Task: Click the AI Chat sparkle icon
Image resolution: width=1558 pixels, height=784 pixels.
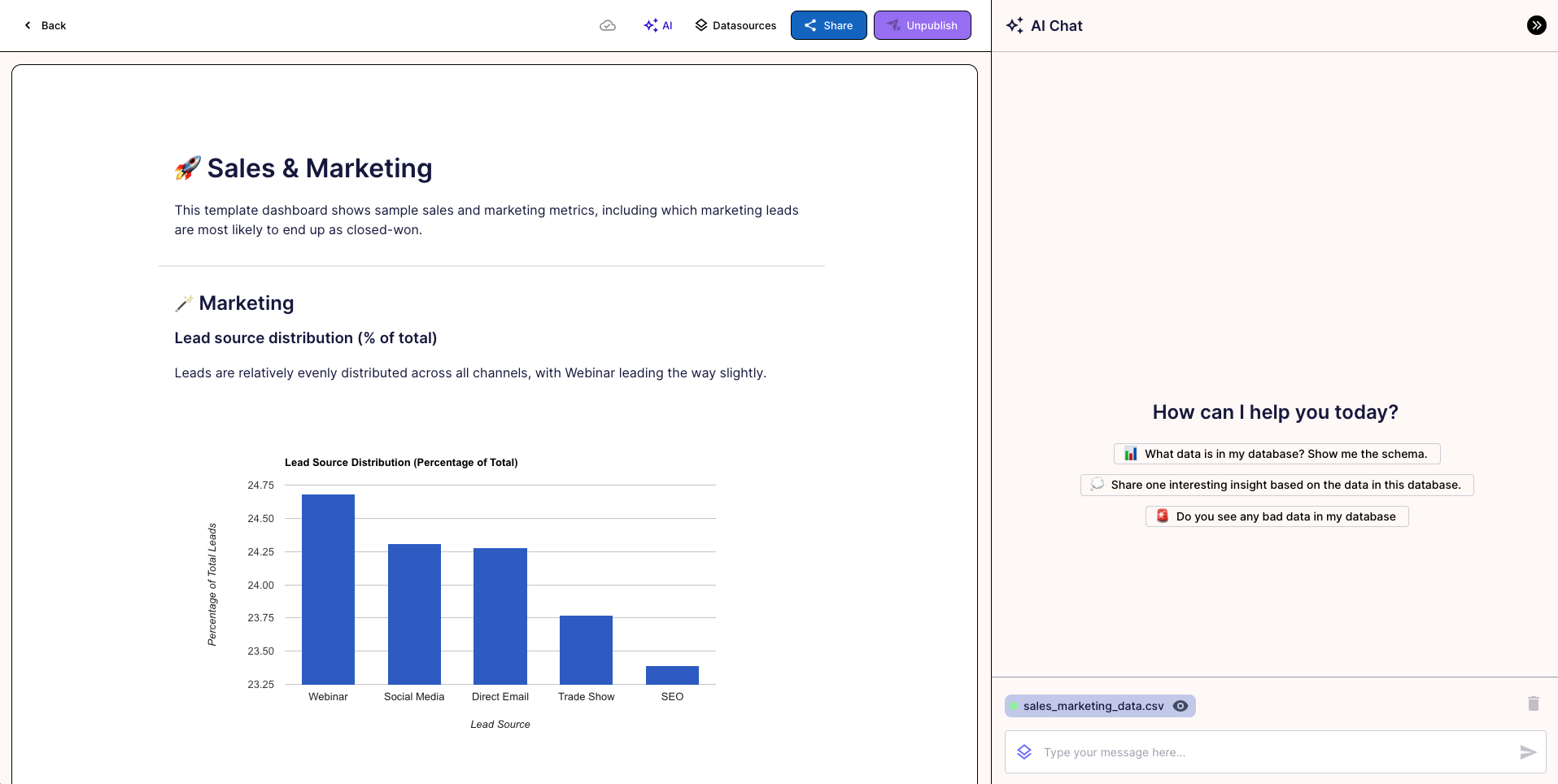Action: coord(1015,25)
